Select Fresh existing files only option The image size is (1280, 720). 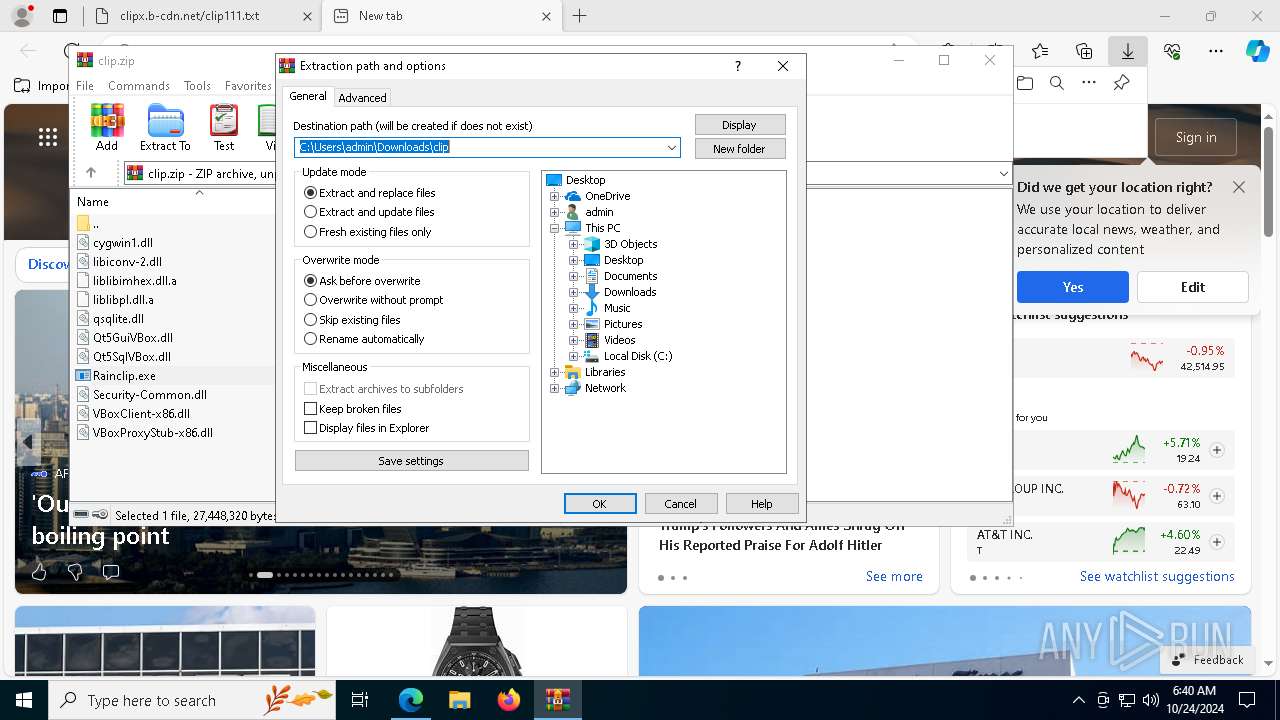pyautogui.click(x=368, y=232)
